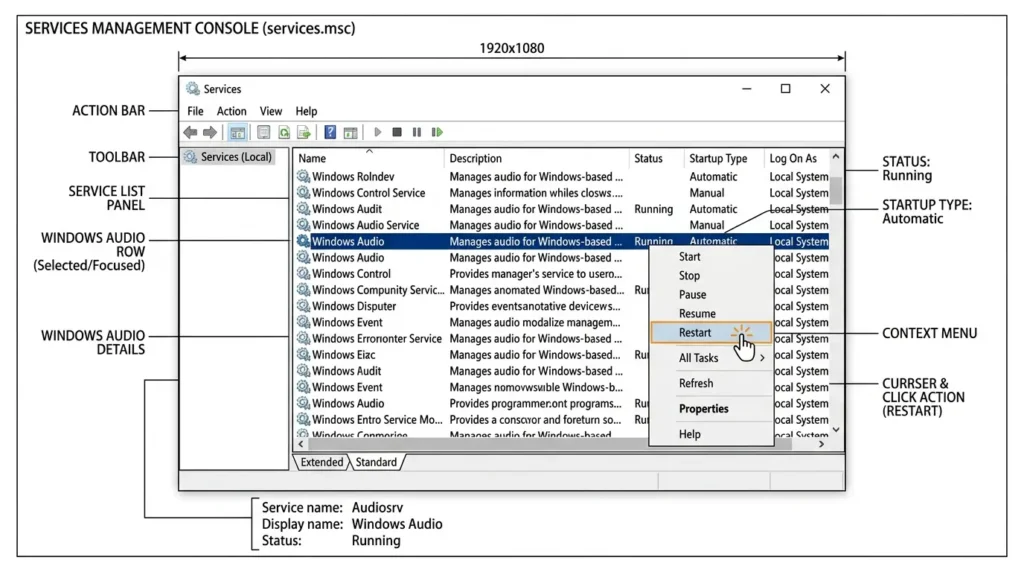The width and height of the screenshot is (1024, 572).
Task: Select the Windows Errononter Service row
Action: coord(562,338)
